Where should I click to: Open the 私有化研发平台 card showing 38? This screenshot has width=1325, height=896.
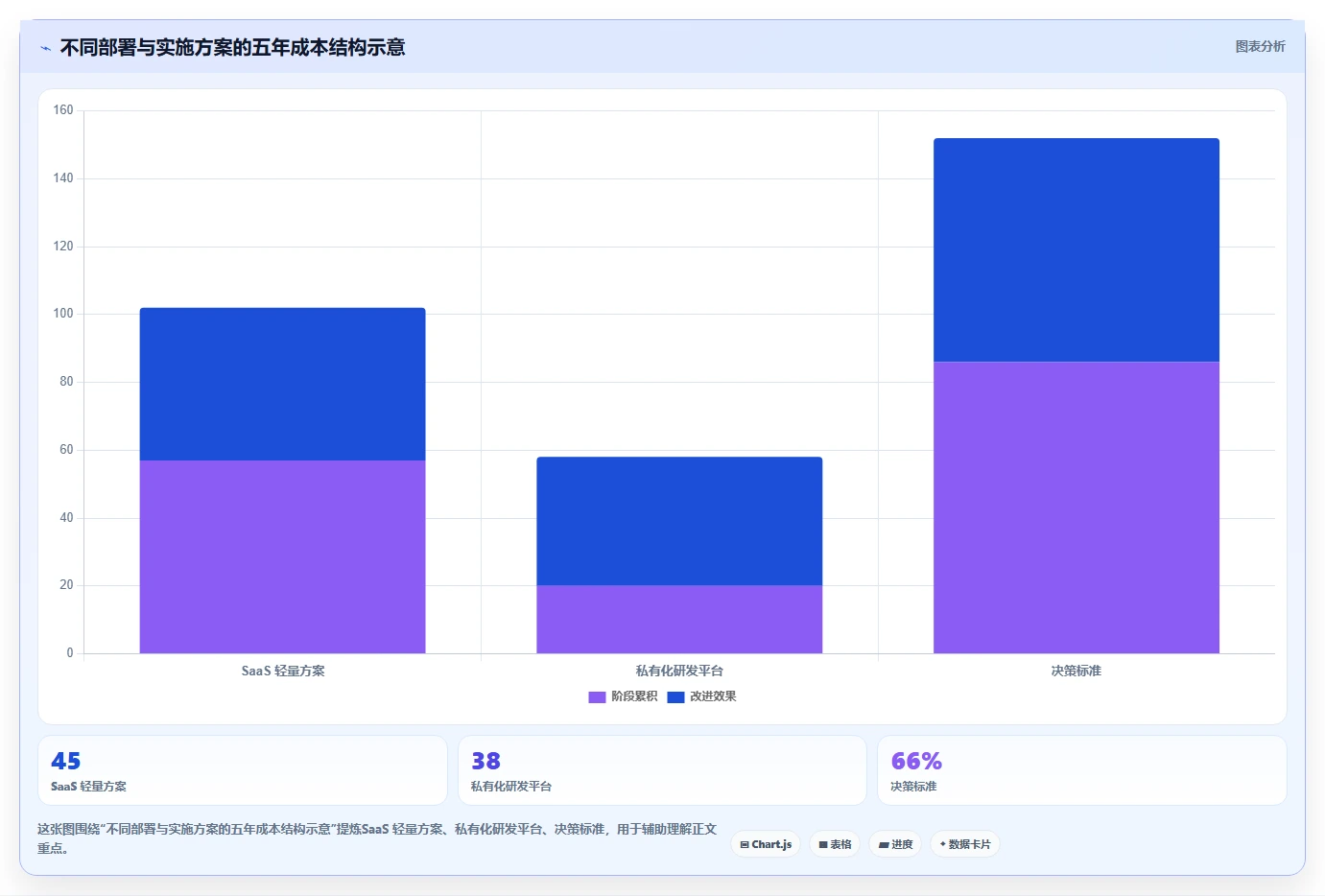point(662,770)
